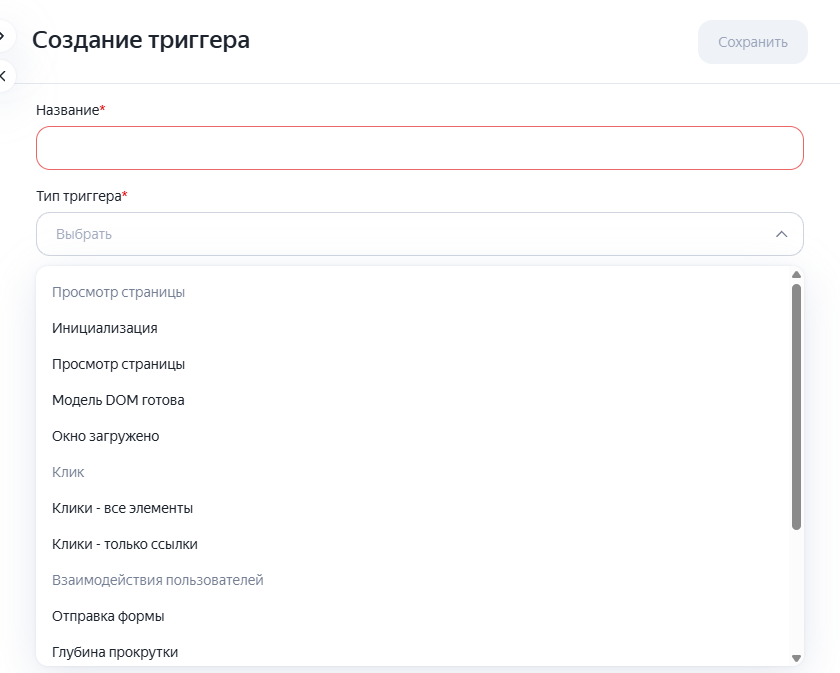The width and height of the screenshot is (840, 673).
Task: Click the dropdown list scrollbar thumb
Action: tap(796, 407)
